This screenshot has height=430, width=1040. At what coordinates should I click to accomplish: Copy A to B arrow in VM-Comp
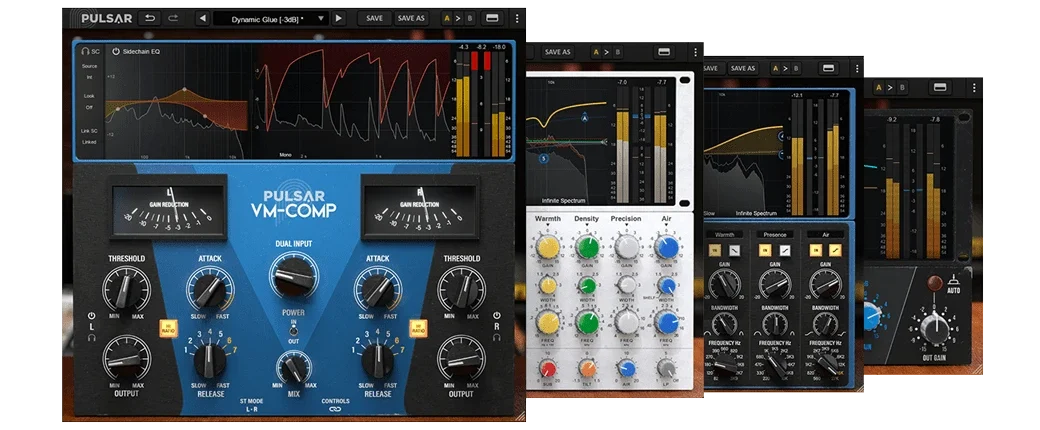pos(458,18)
